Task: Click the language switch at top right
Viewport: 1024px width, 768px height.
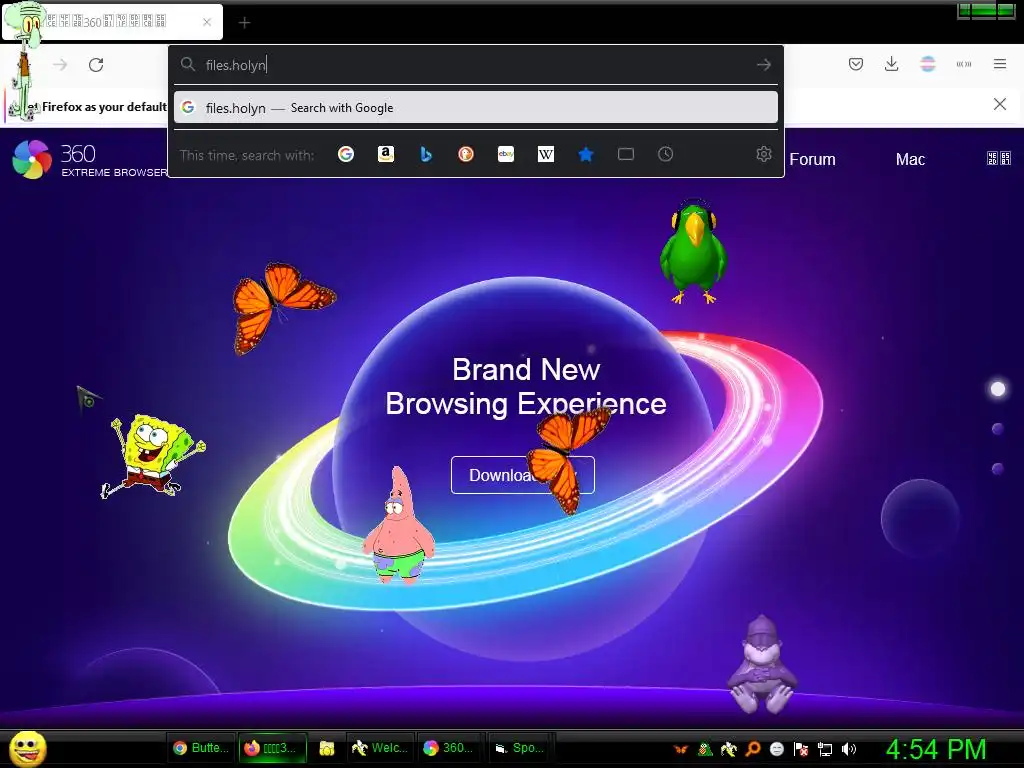Action: (999, 158)
